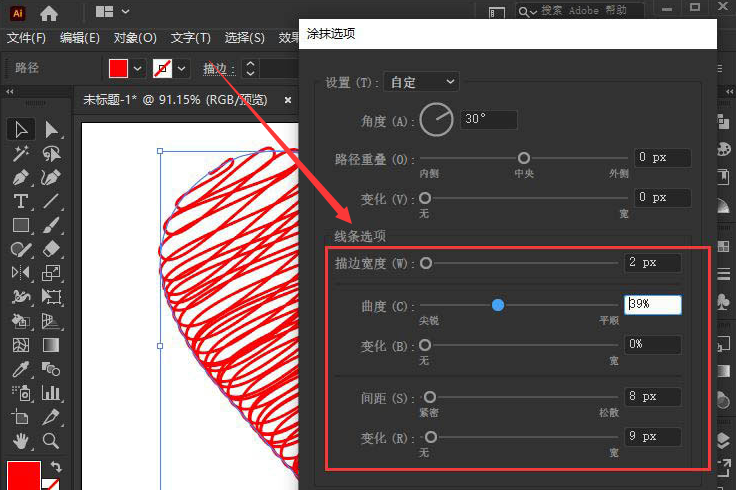This screenshot has width=736, height=490.
Task: Click the 描边 stroke panel link
Action: point(219,69)
